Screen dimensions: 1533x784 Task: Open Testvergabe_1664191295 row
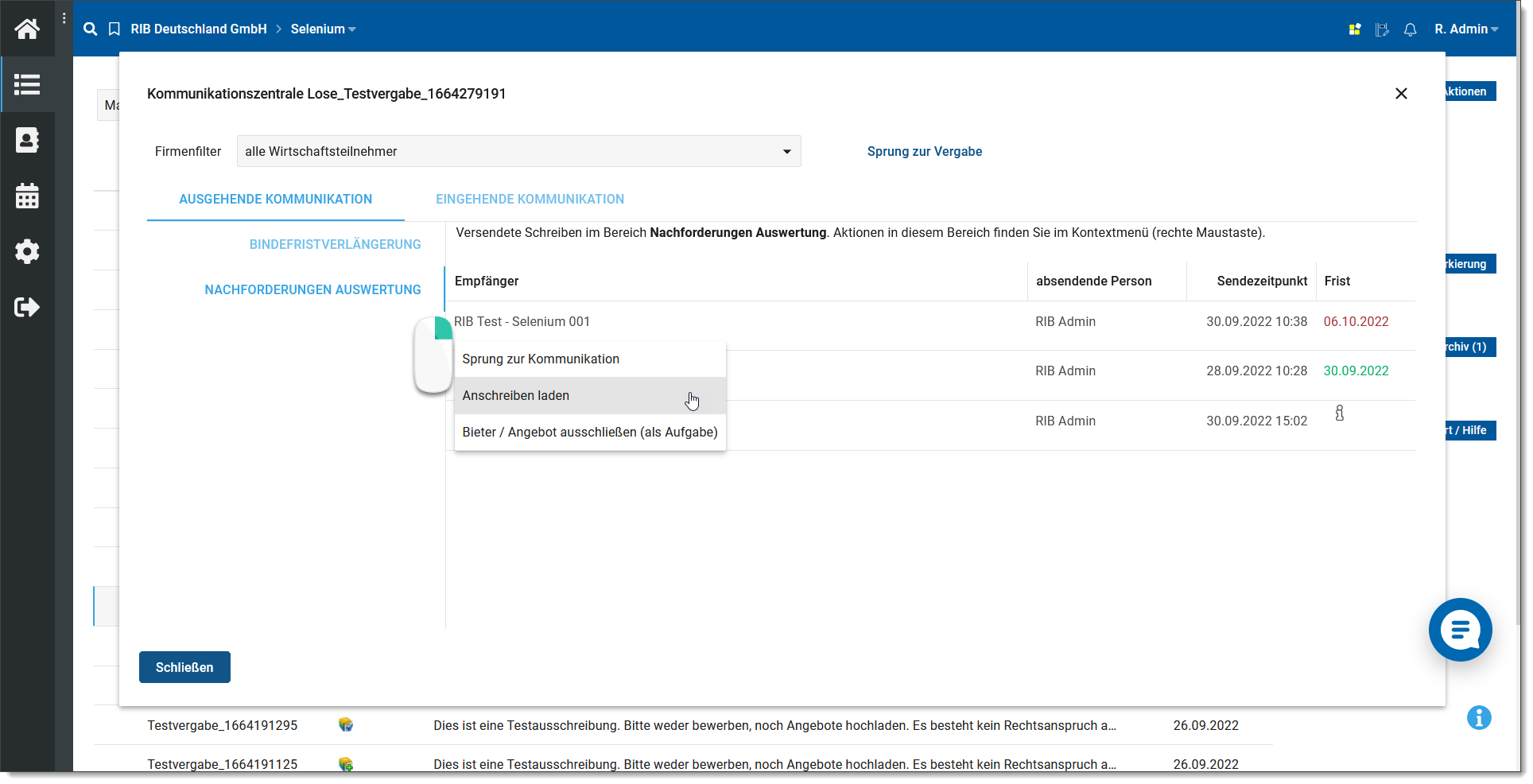tap(682, 725)
